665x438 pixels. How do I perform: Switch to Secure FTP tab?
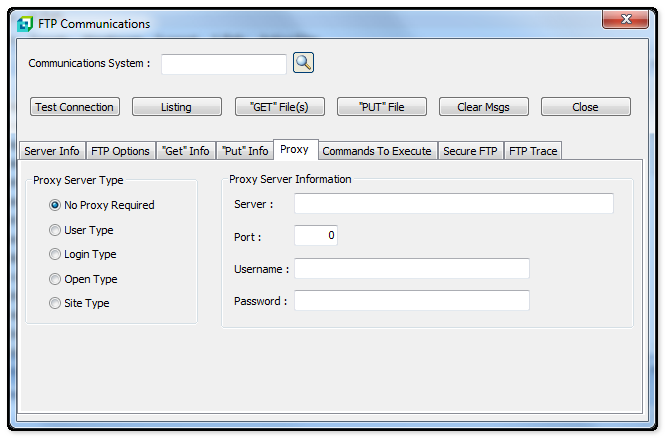[x=470, y=151]
